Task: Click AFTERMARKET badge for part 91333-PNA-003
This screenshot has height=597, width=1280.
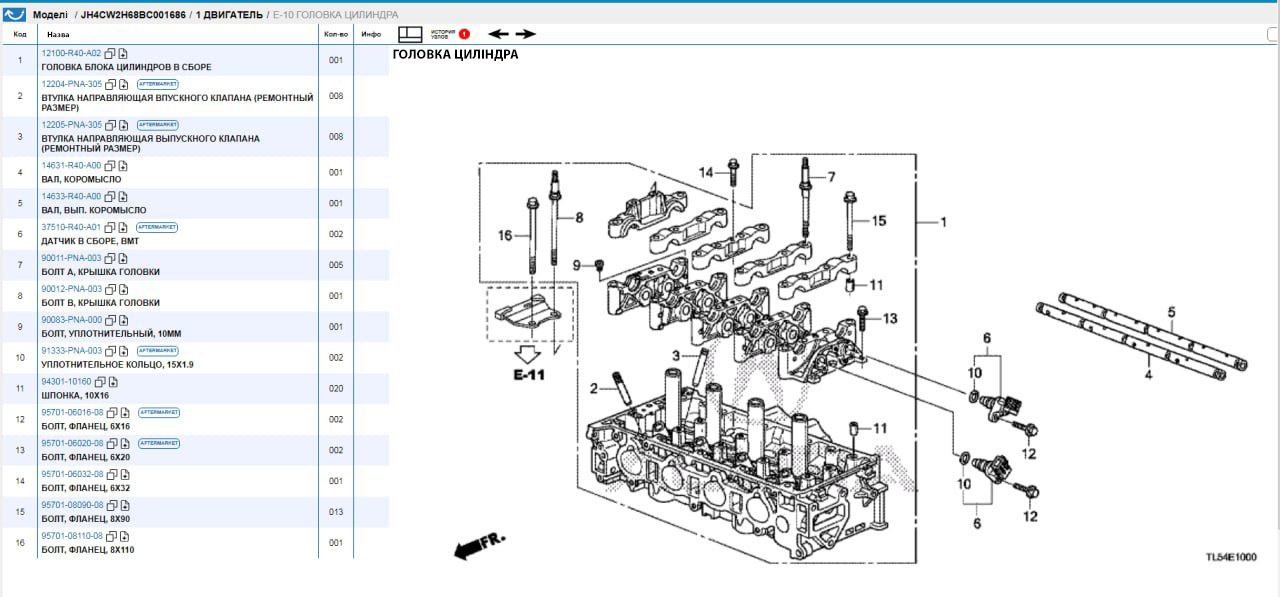Action: coord(157,351)
